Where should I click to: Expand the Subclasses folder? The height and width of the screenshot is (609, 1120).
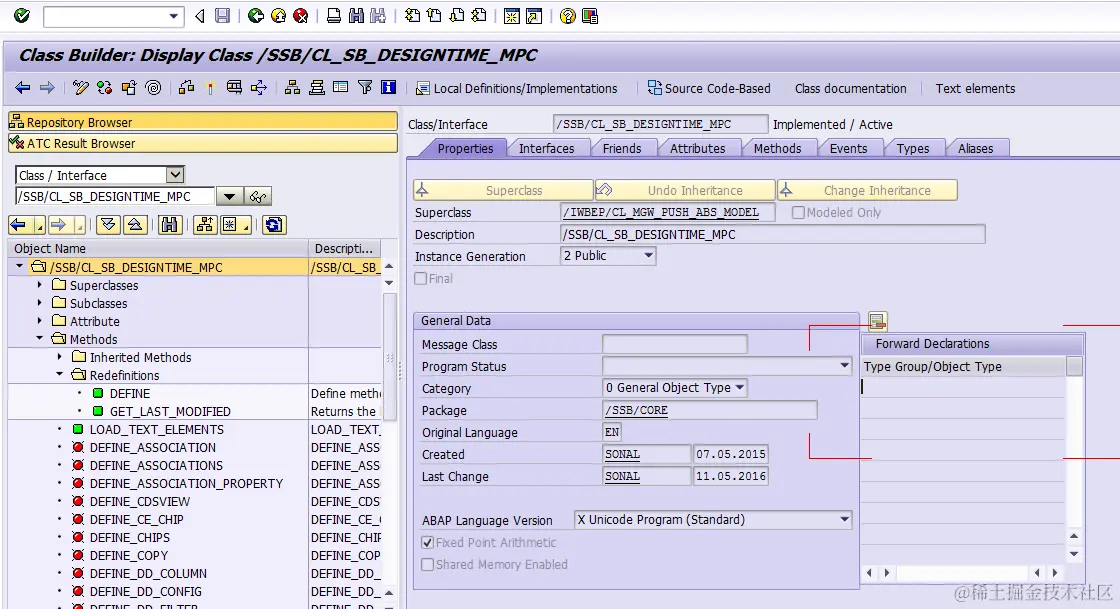(x=40, y=303)
